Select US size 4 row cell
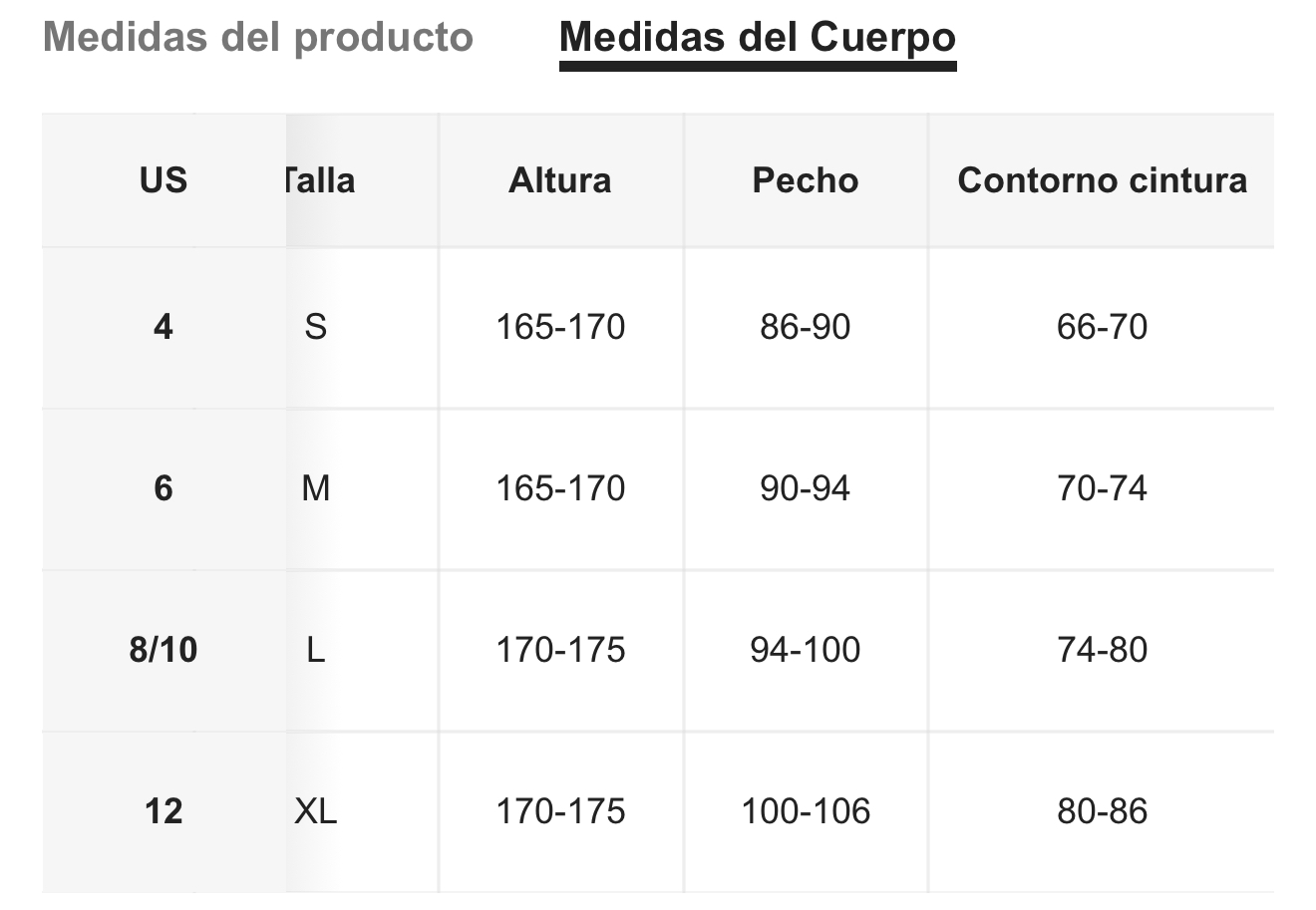 (x=164, y=327)
